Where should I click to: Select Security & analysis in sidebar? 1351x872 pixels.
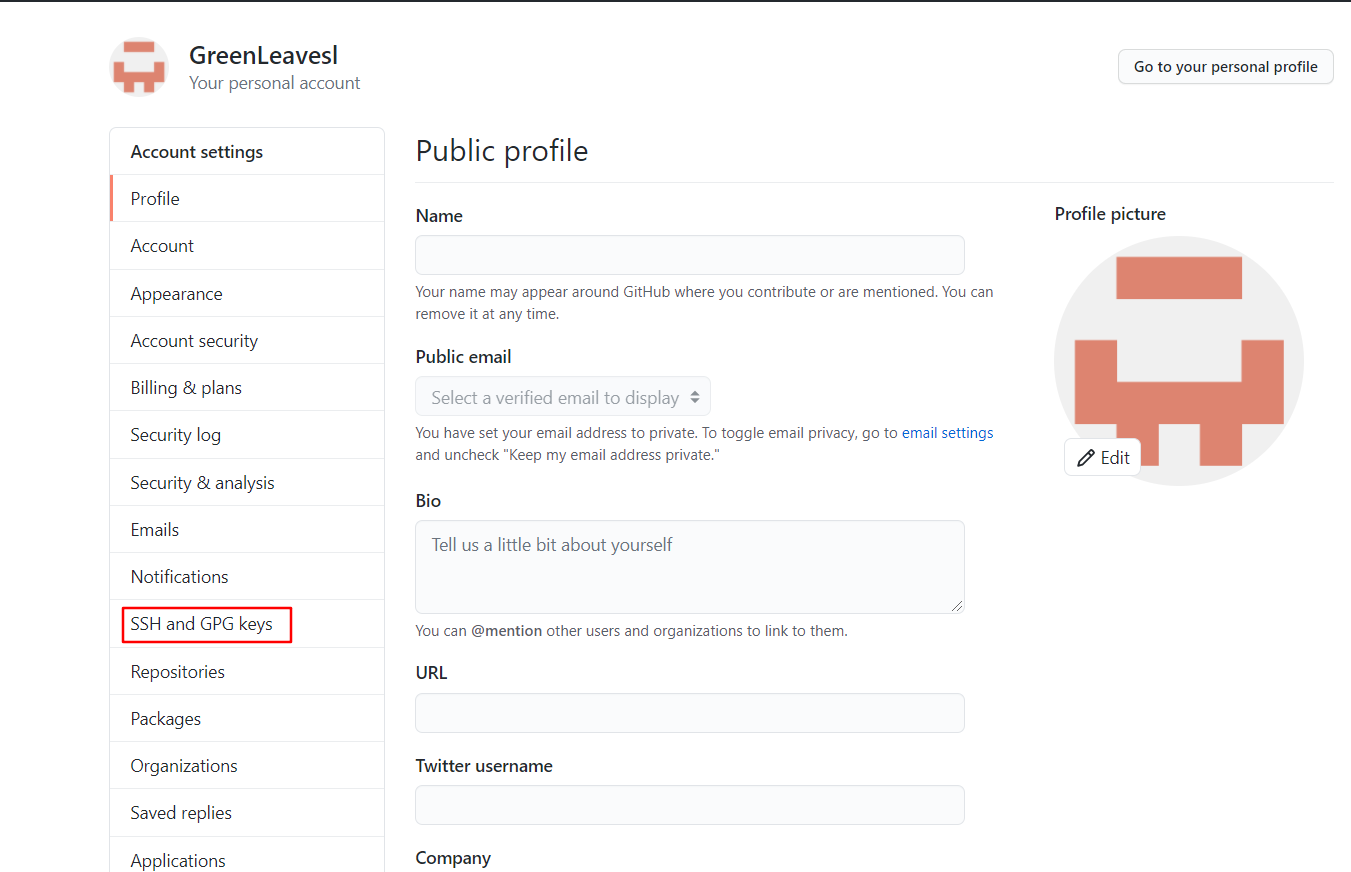tap(247, 482)
